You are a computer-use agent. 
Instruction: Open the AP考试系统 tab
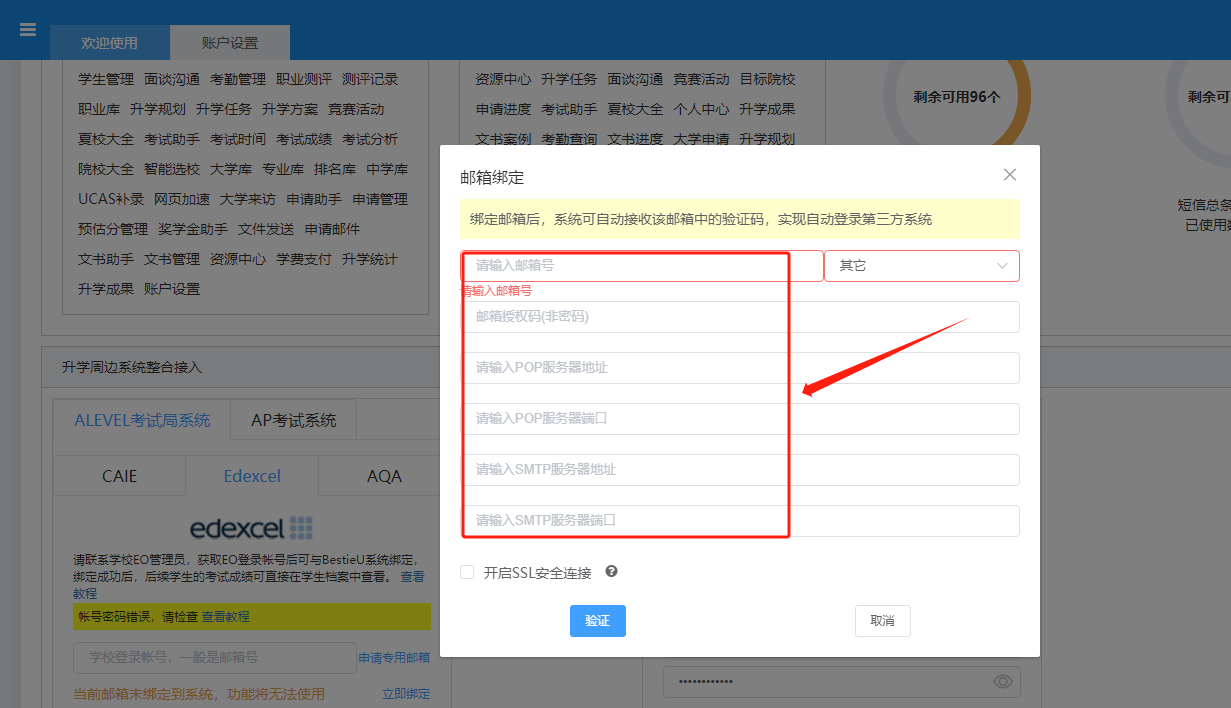click(294, 421)
